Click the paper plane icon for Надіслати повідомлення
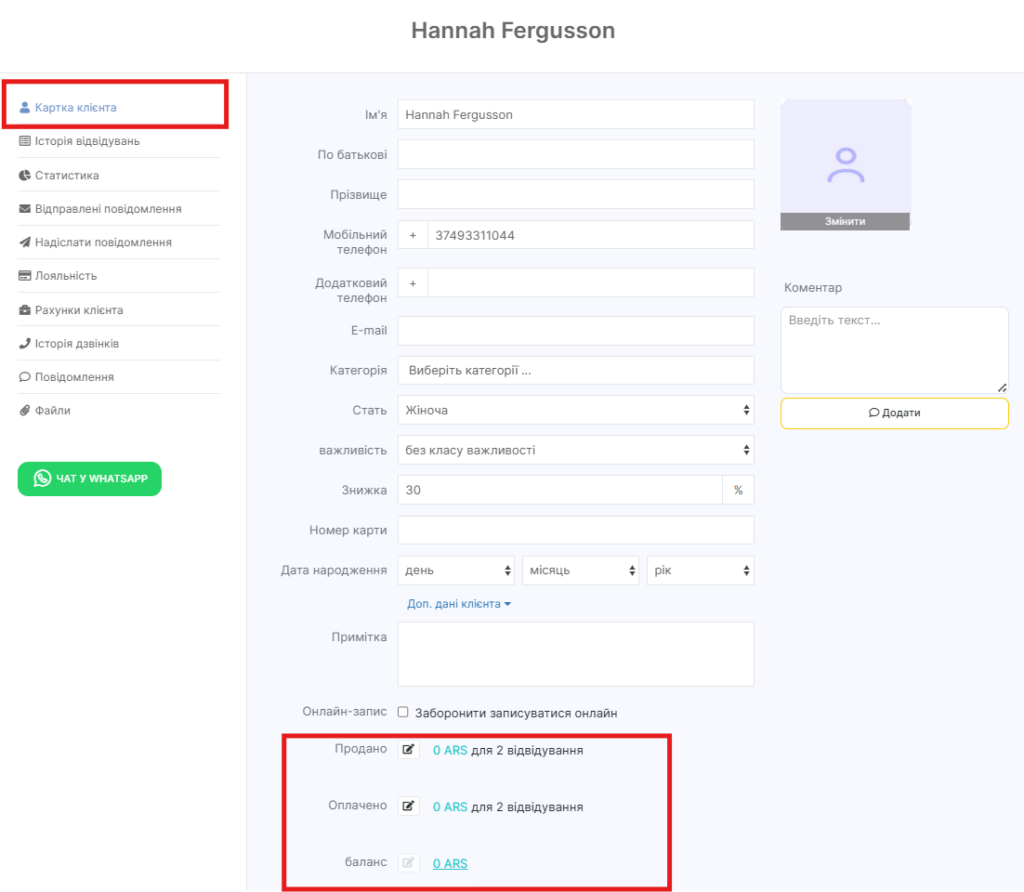Image resolution: width=1024 pixels, height=892 pixels. click(25, 242)
